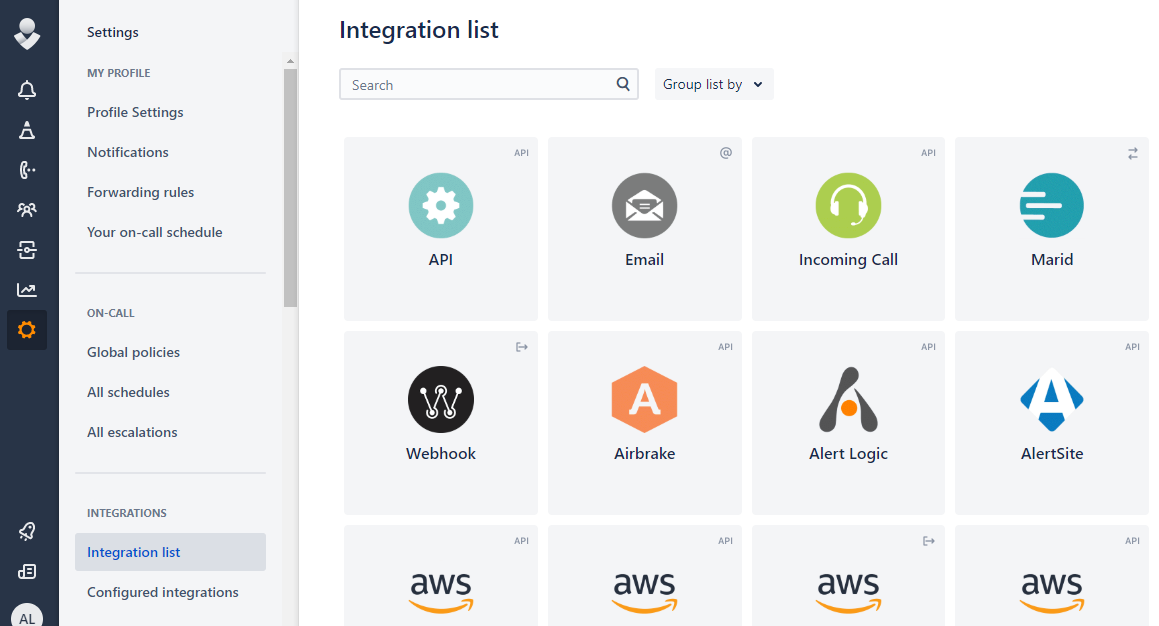Click the AlertSite card label
The height and width of the screenshot is (626, 1159).
[x=1052, y=454]
